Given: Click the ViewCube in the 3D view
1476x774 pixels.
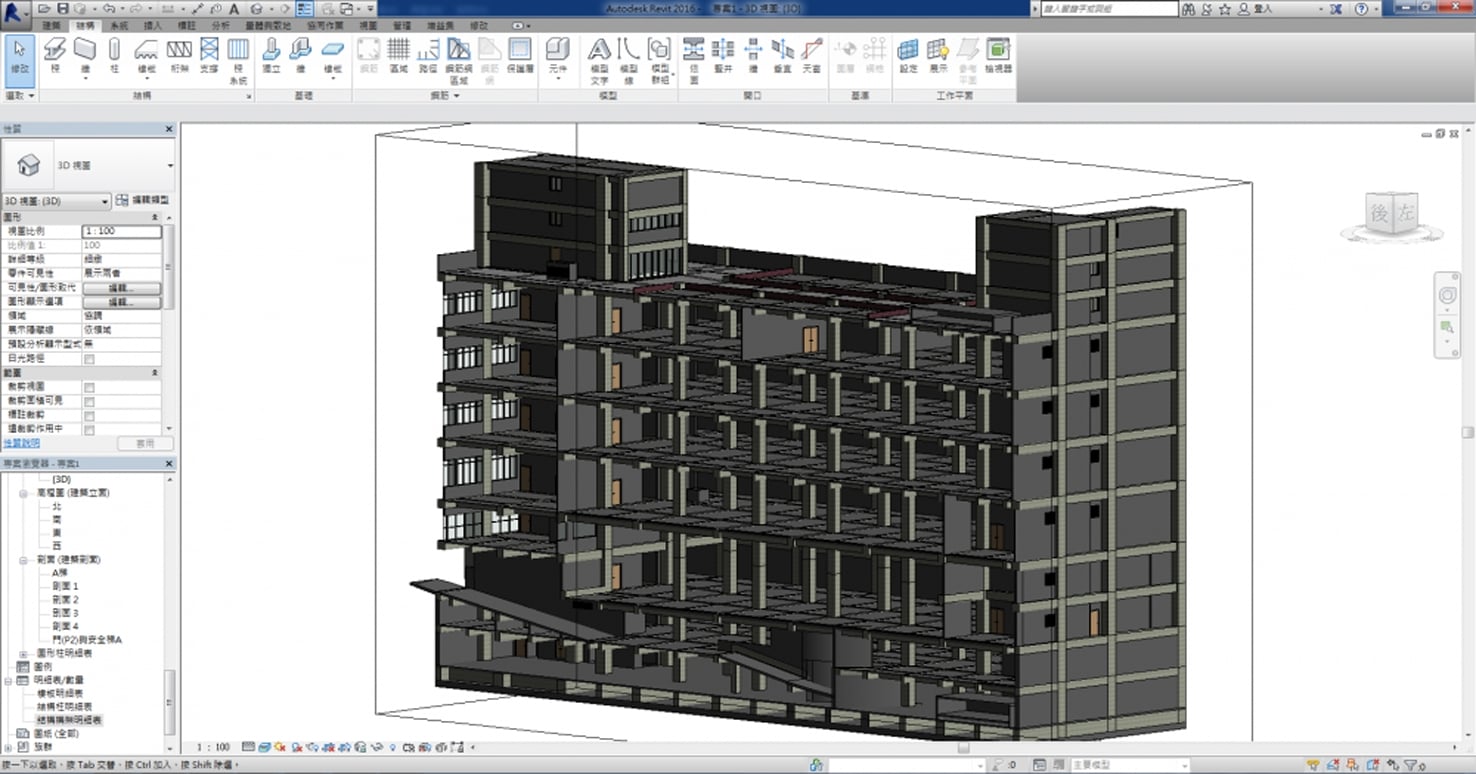Looking at the screenshot, I should [x=1392, y=214].
